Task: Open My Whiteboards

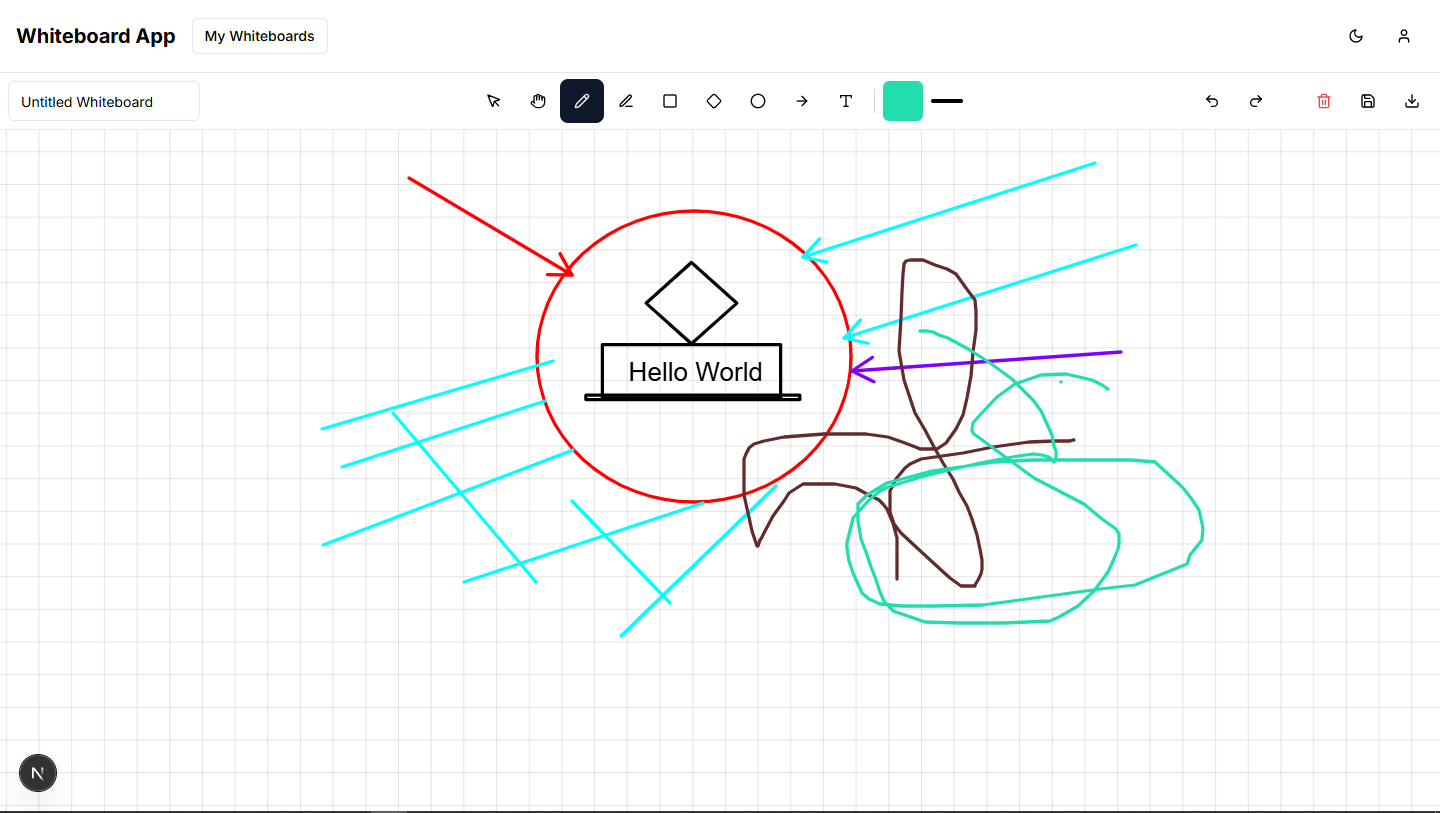Action: [259, 36]
